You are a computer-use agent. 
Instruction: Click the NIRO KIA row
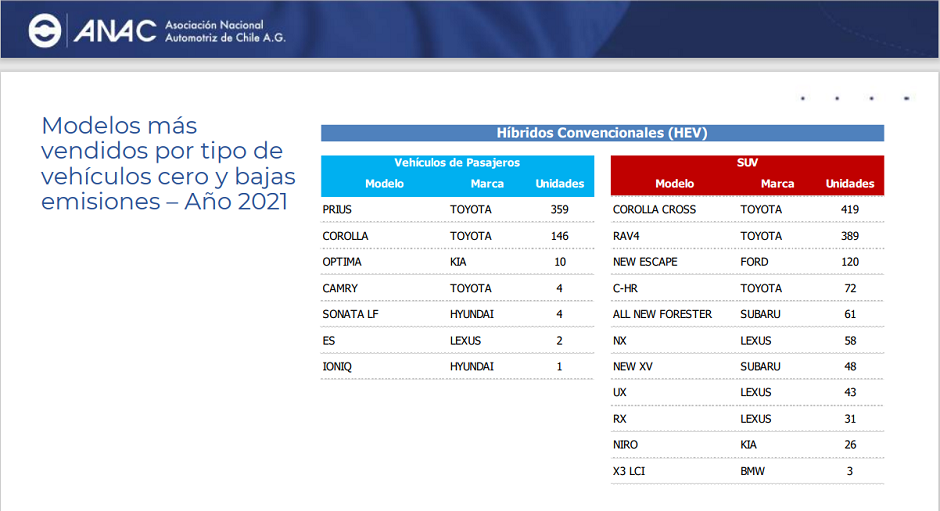746,445
